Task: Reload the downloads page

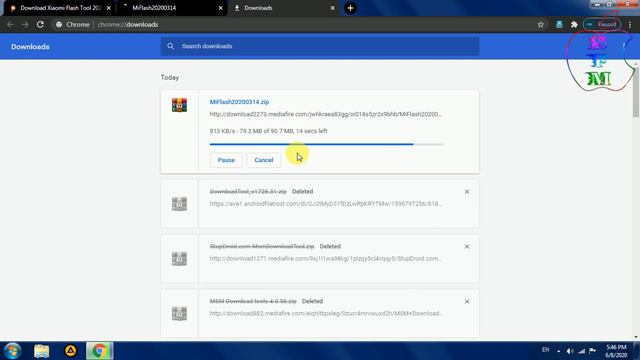Action: tap(40, 24)
